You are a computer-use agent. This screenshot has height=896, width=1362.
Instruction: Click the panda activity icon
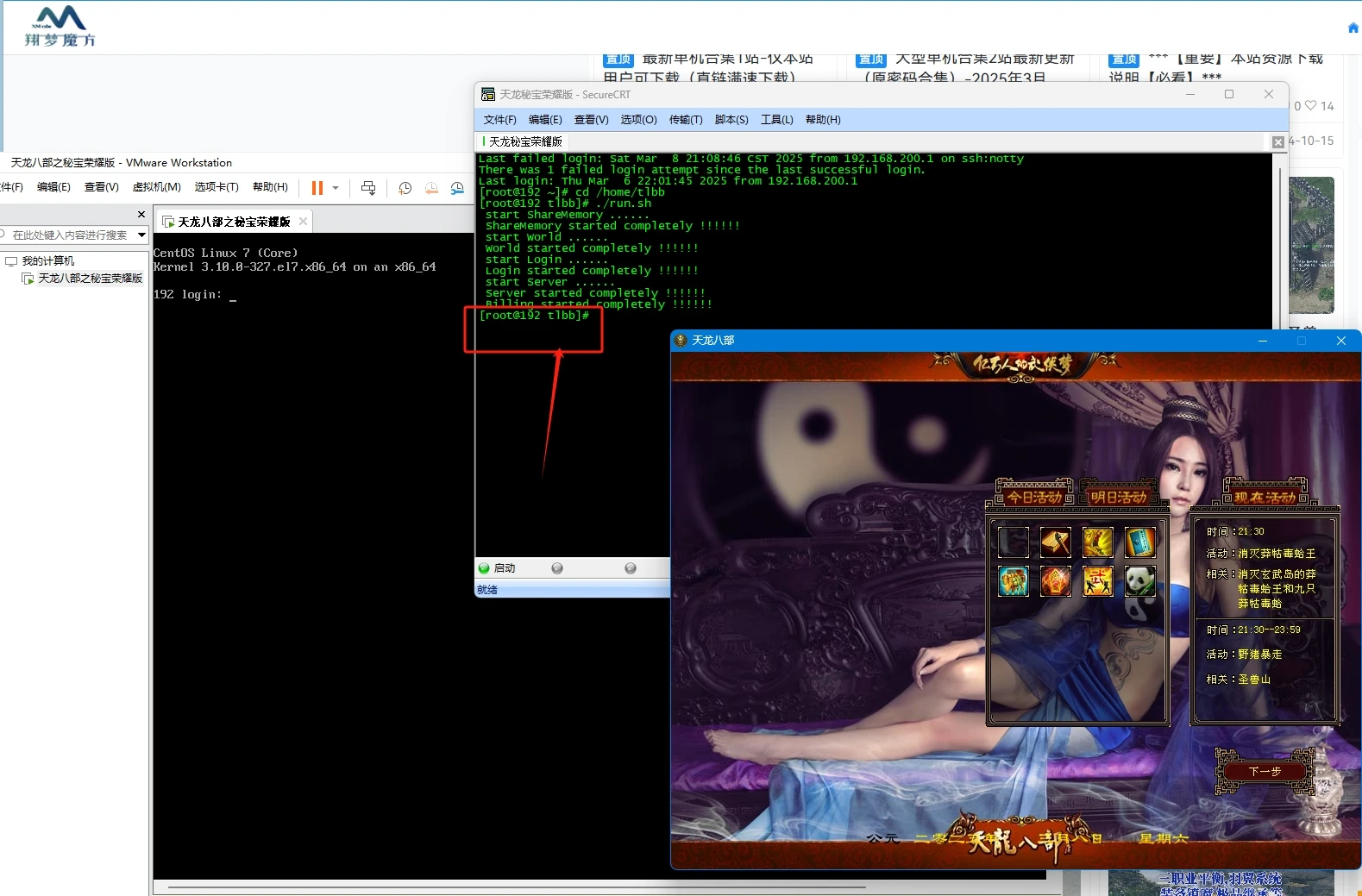(1140, 581)
